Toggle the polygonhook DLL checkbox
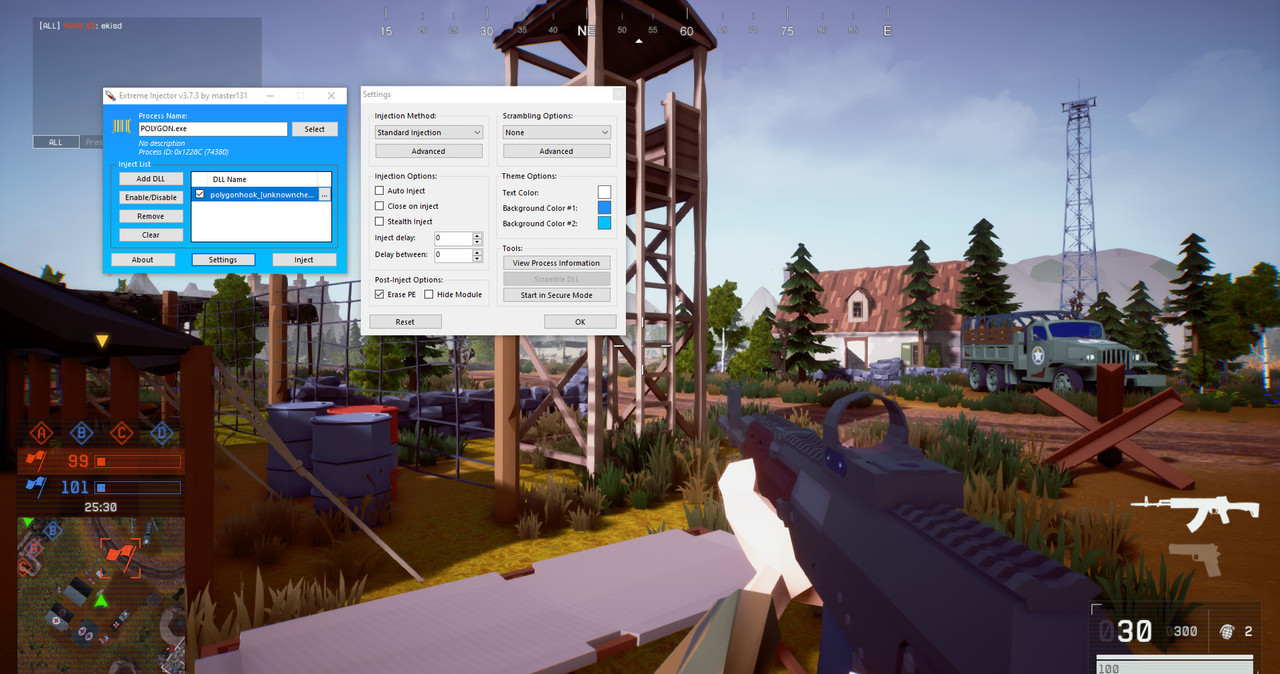 click(200, 195)
